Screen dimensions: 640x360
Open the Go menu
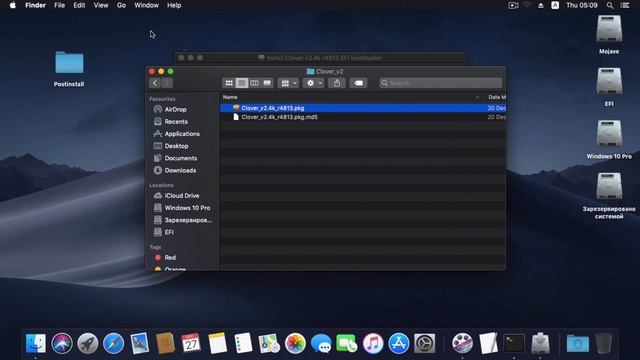pyautogui.click(x=121, y=5)
